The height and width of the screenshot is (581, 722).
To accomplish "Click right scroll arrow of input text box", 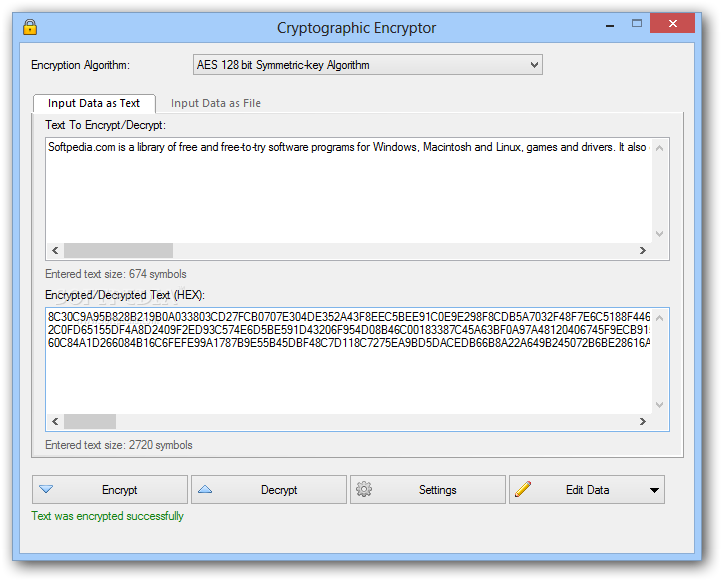I will [643, 250].
